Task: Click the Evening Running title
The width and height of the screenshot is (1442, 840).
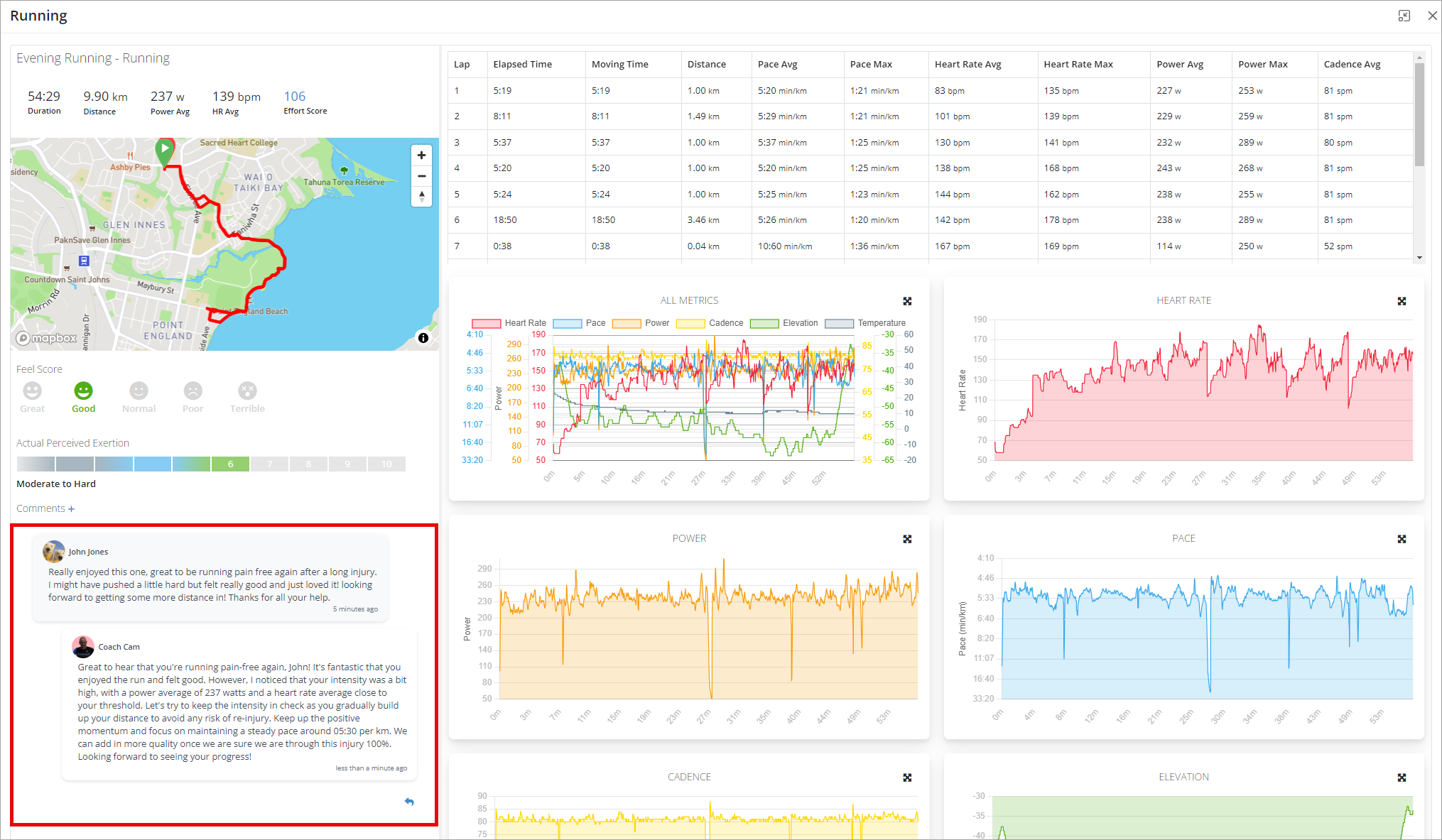Action: (x=93, y=58)
